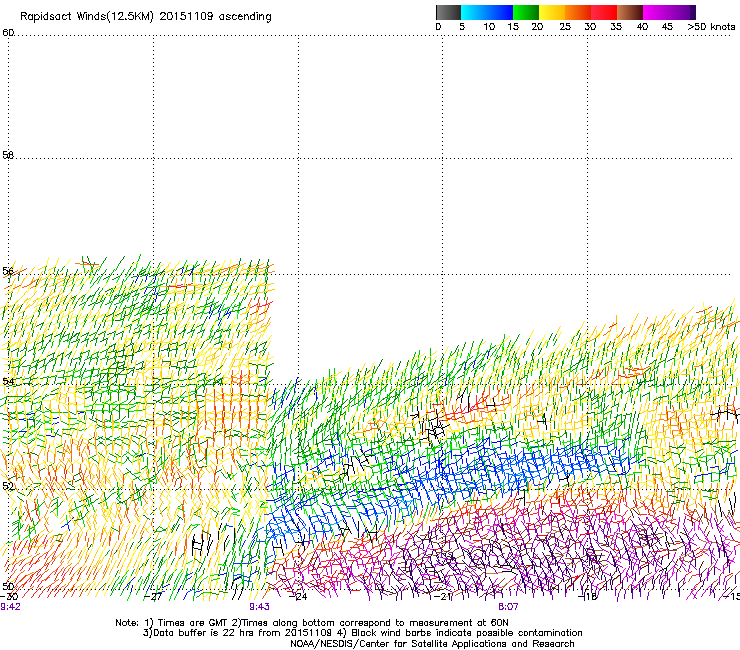Click the '25' legend scale value
740x650 pixels.
pos(565,27)
